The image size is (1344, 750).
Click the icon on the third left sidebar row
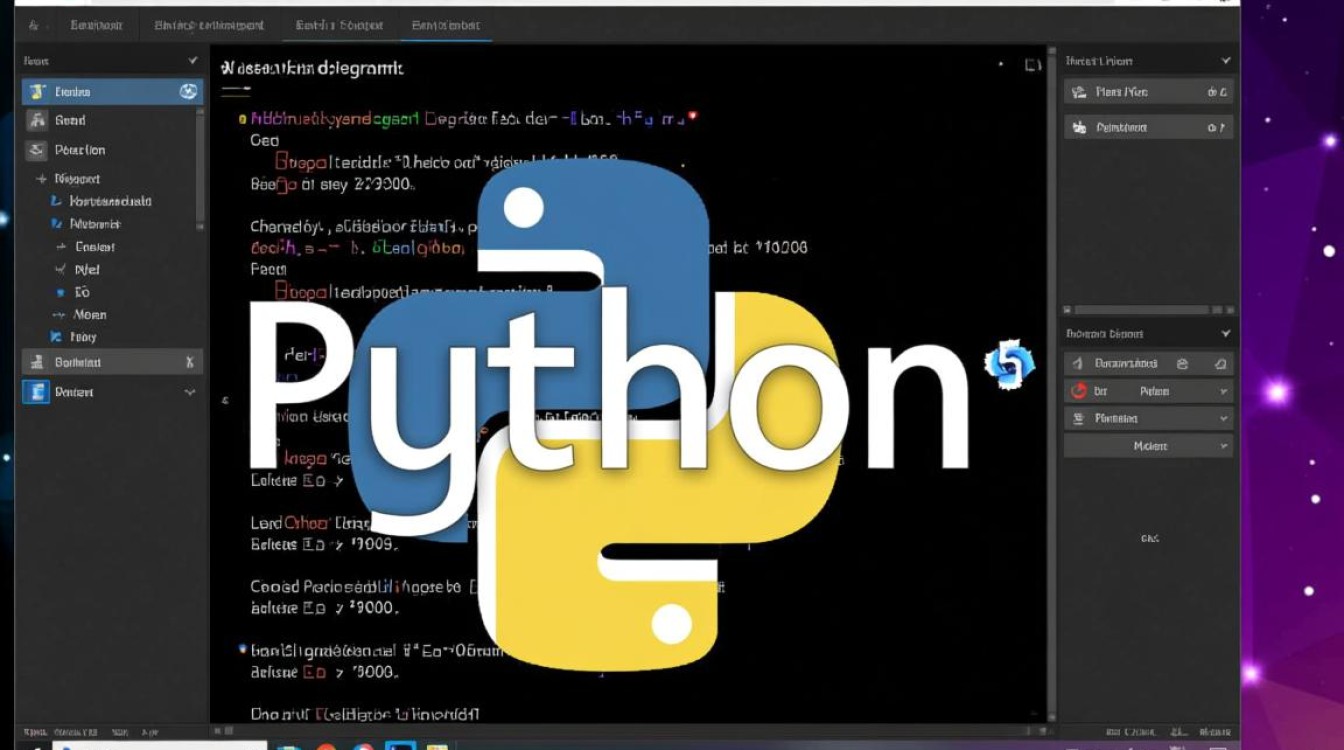37,150
